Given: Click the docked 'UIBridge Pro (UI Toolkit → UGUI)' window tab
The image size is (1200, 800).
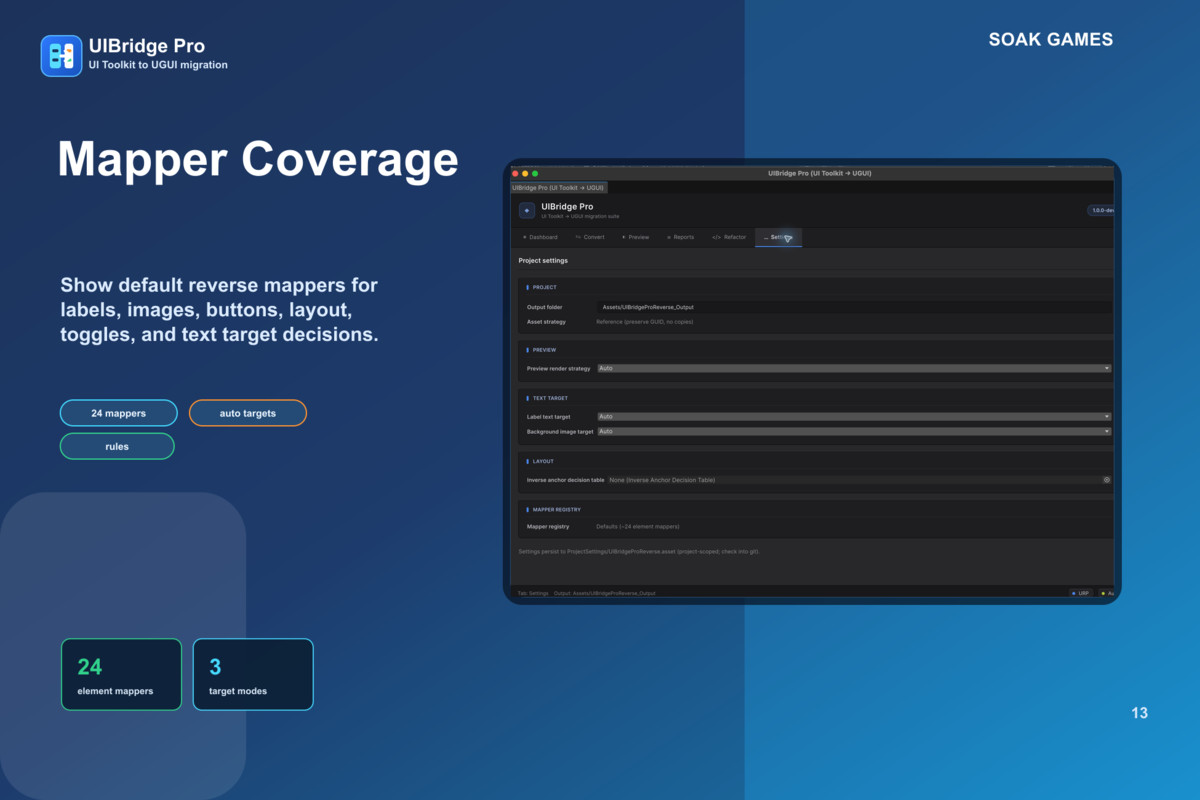Looking at the screenshot, I should (559, 187).
